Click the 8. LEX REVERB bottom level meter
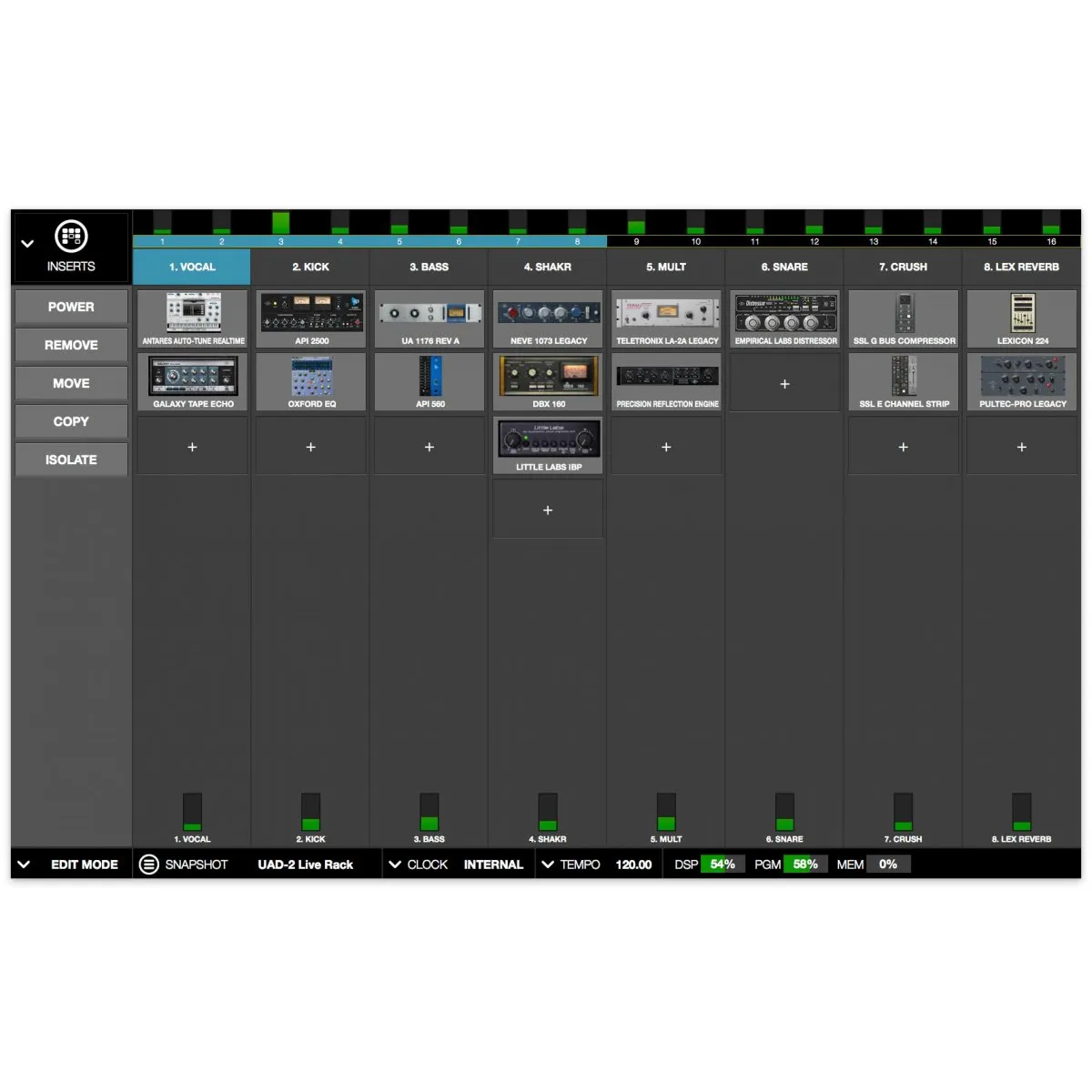This screenshot has width=1092, height=1092. point(1021,812)
